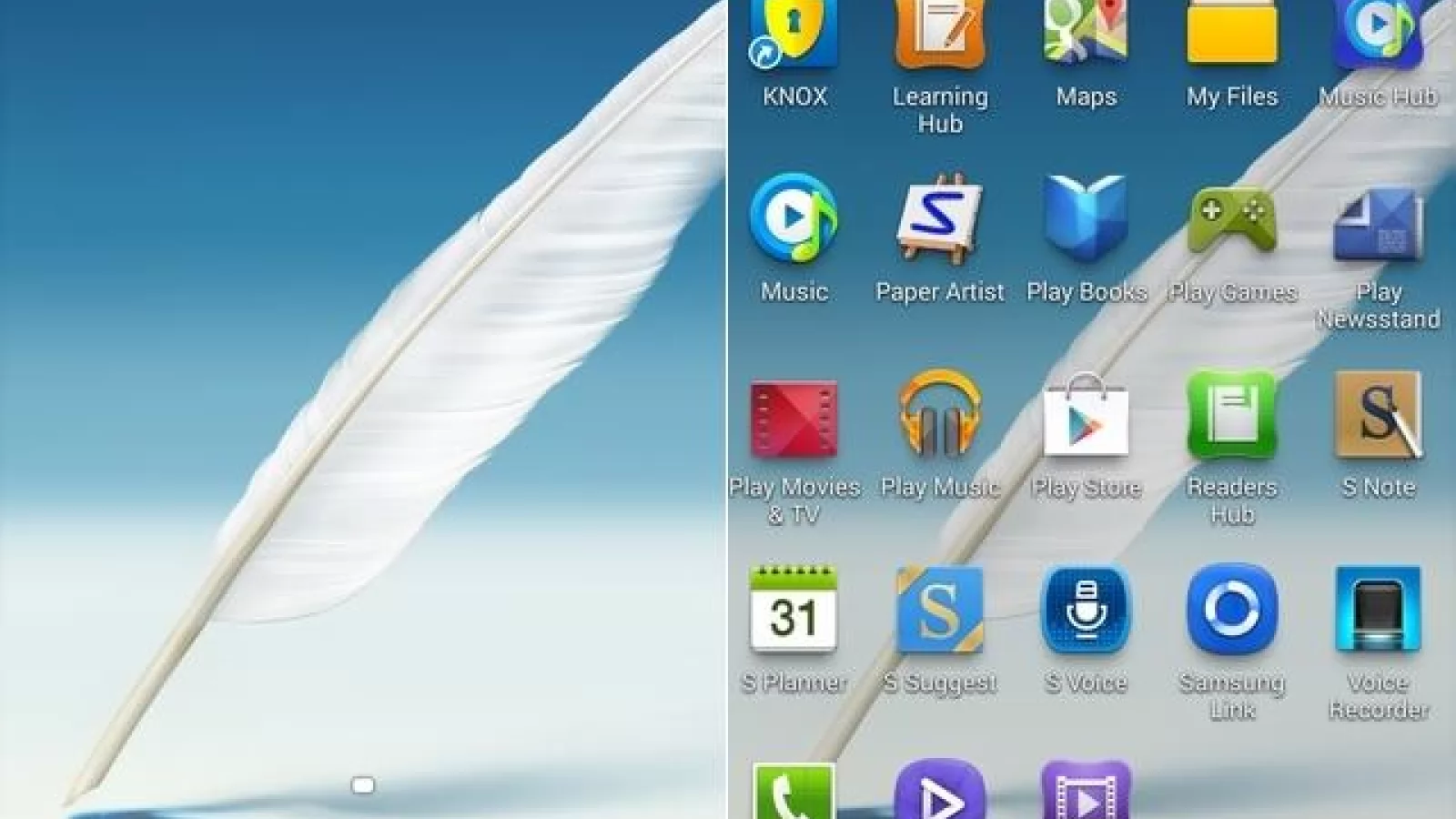Image resolution: width=1456 pixels, height=819 pixels.
Task: Launch Music Hub
Action: (x=1378, y=35)
